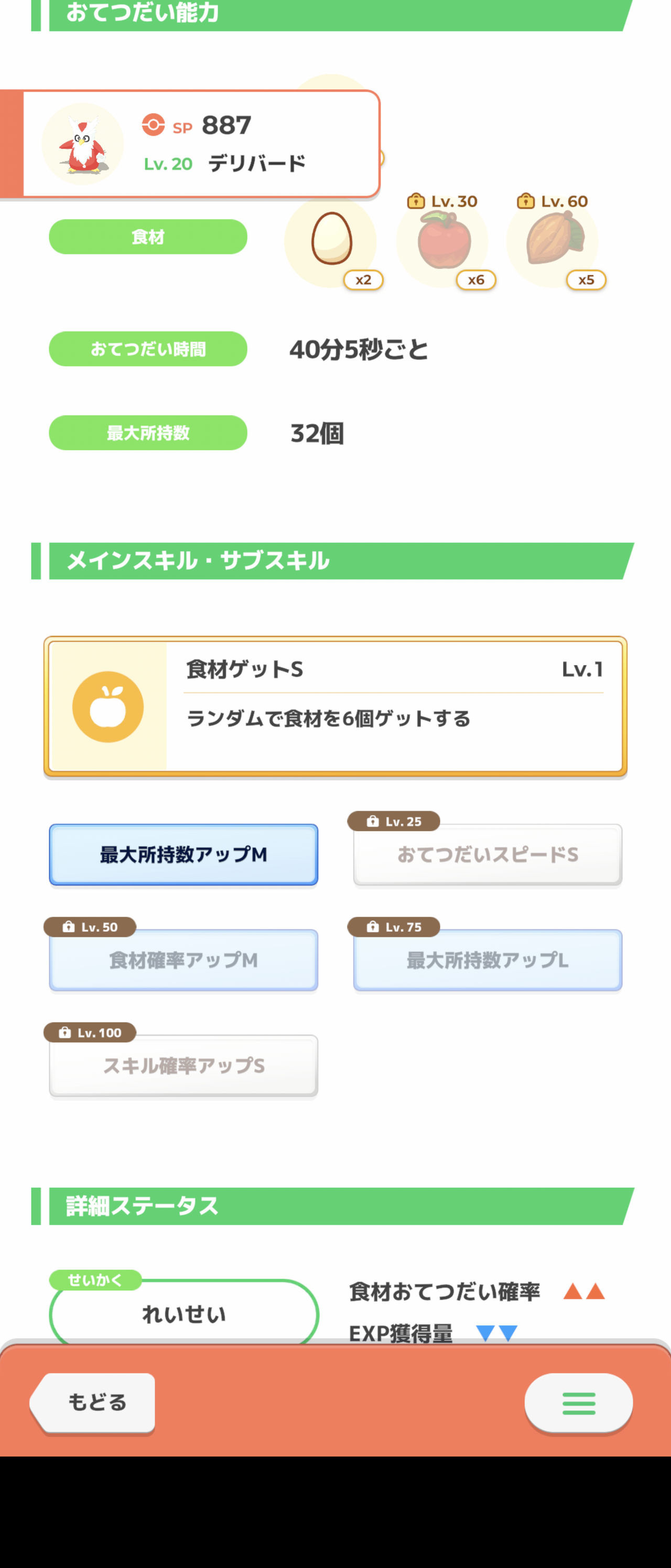Tap the おてつだい時間 green label
This screenshot has height=1568, width=671.
(x=148, y=349)
